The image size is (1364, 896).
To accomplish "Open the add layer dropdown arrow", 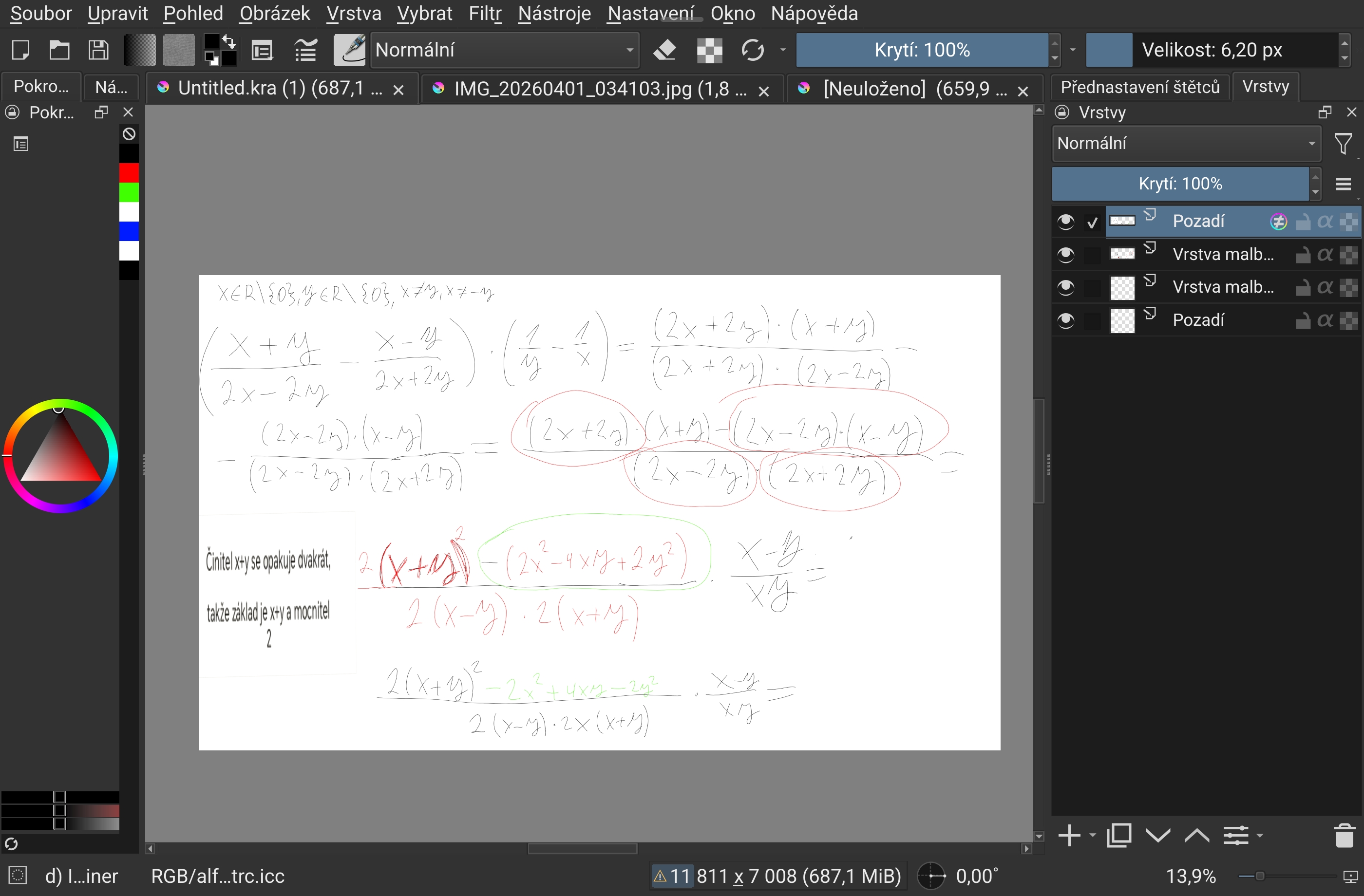I will pyautogui.click(x=1092, y=836).
